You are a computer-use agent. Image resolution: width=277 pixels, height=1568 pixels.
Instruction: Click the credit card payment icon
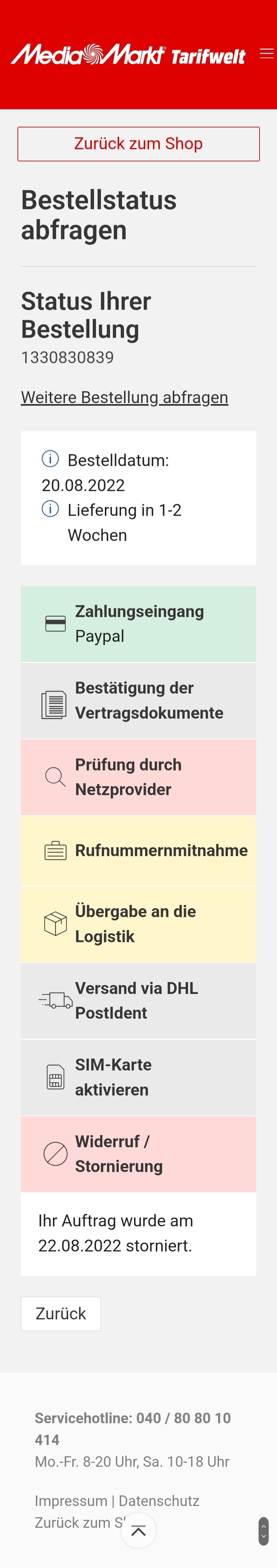coord(55,623)
